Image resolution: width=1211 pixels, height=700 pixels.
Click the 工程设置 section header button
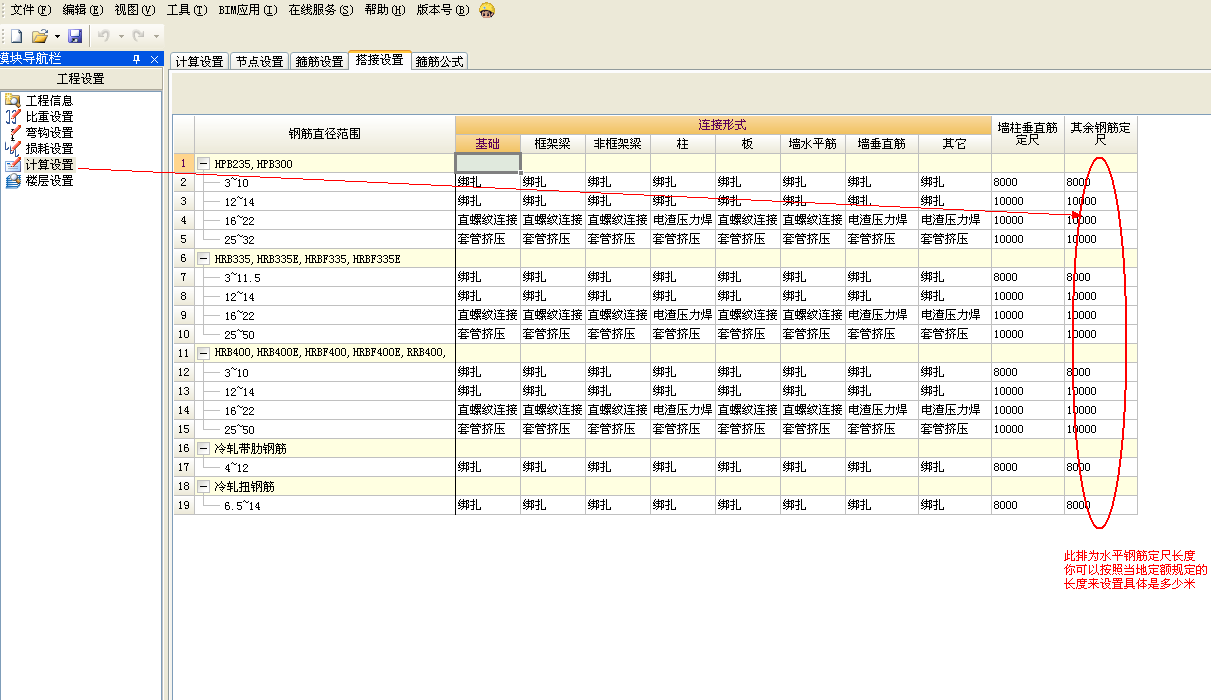[x=80, y=79]
